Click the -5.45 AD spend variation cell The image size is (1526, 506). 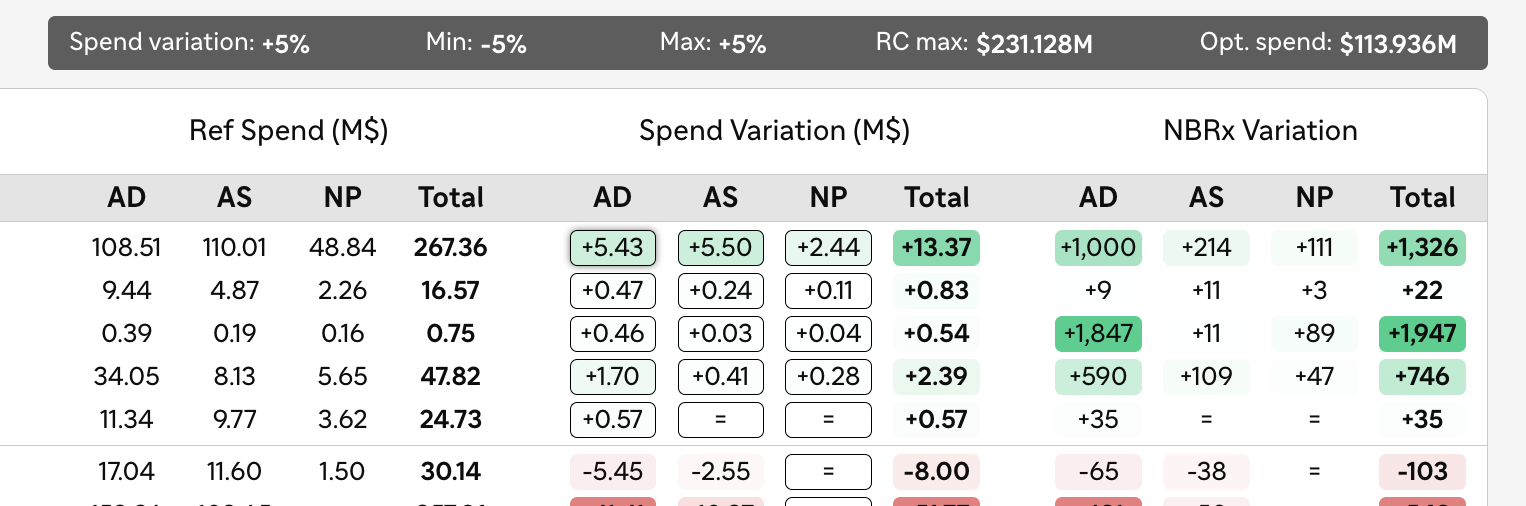[x=613, y=471]
